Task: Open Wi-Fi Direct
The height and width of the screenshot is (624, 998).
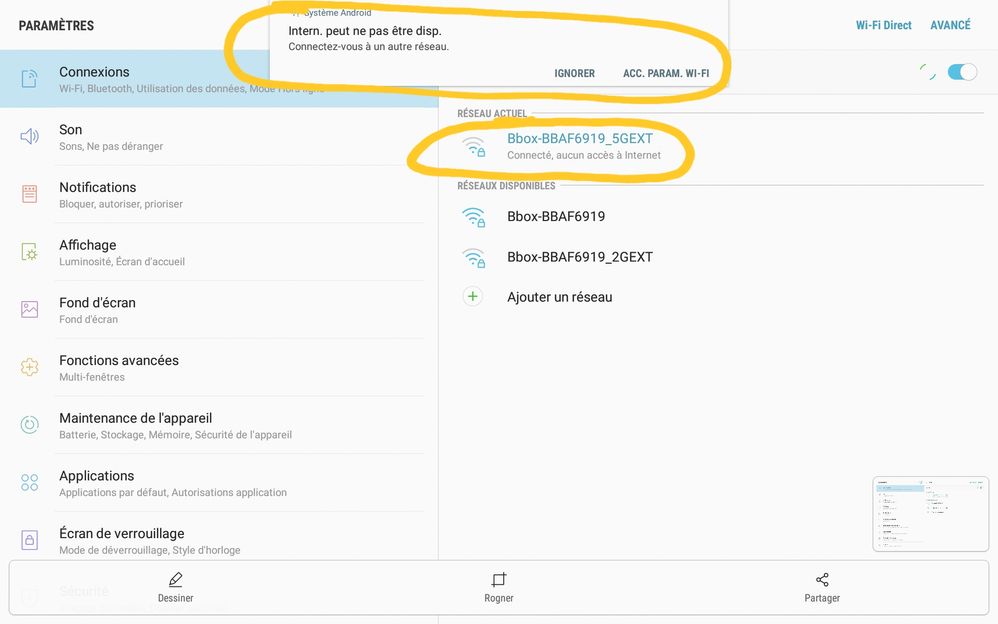Action: click(883, 25)
